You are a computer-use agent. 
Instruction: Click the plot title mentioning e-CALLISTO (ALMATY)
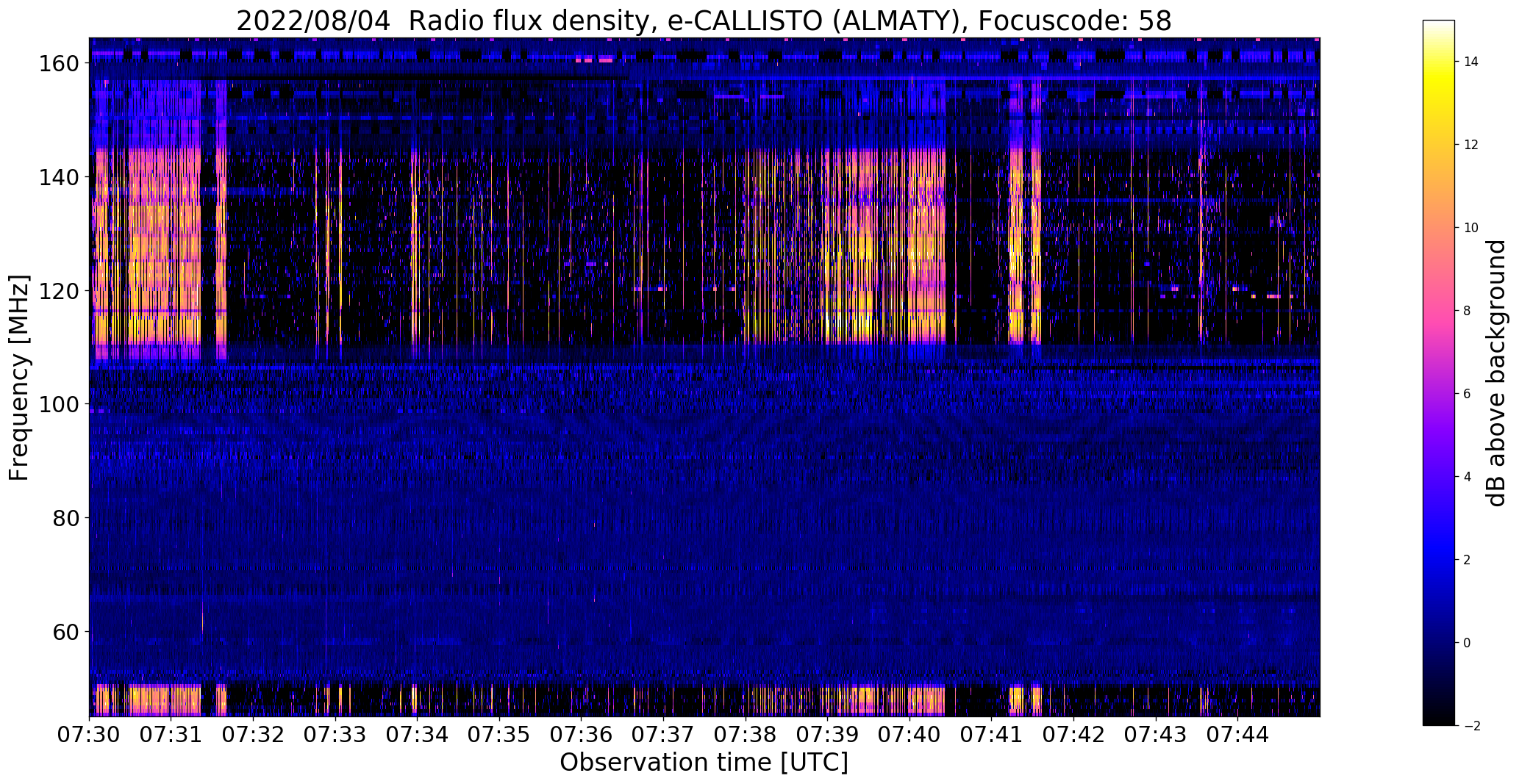(x=704, y=21)
